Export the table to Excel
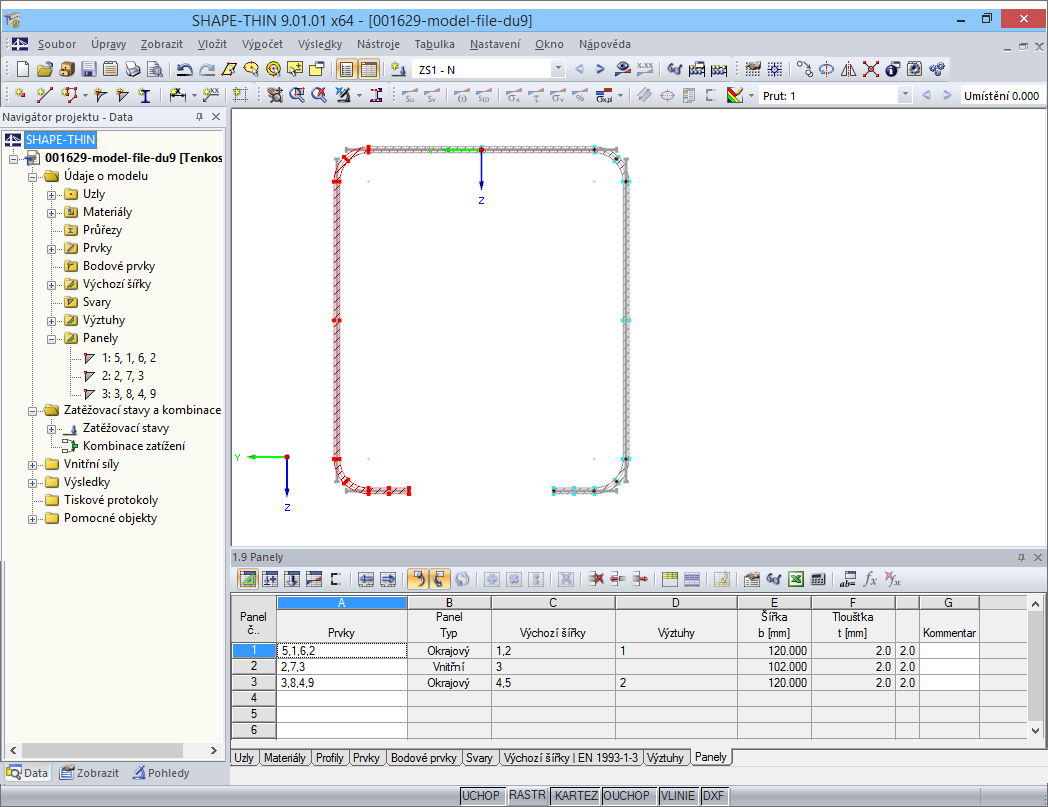The height and width of the screenshot is (807, 1048). (x=795, y=579)
